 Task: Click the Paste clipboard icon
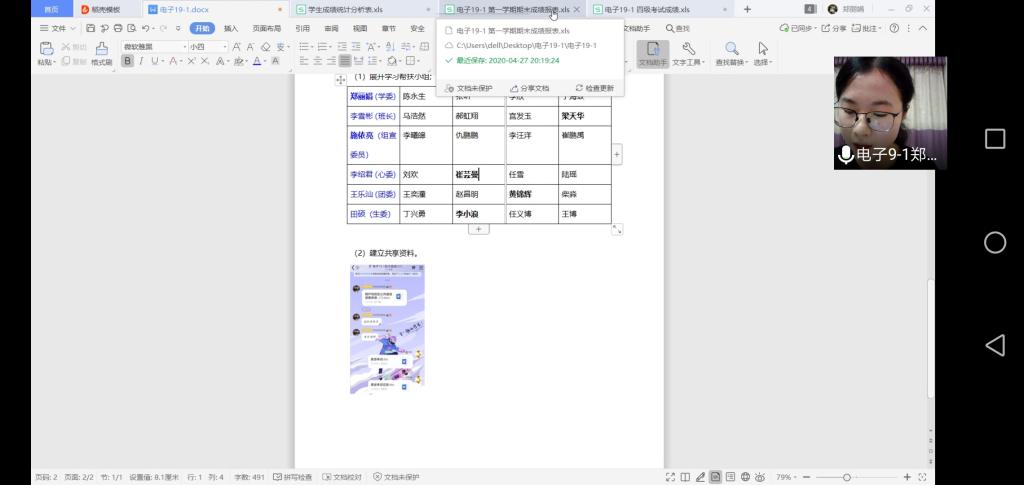(x=46, y=49)
